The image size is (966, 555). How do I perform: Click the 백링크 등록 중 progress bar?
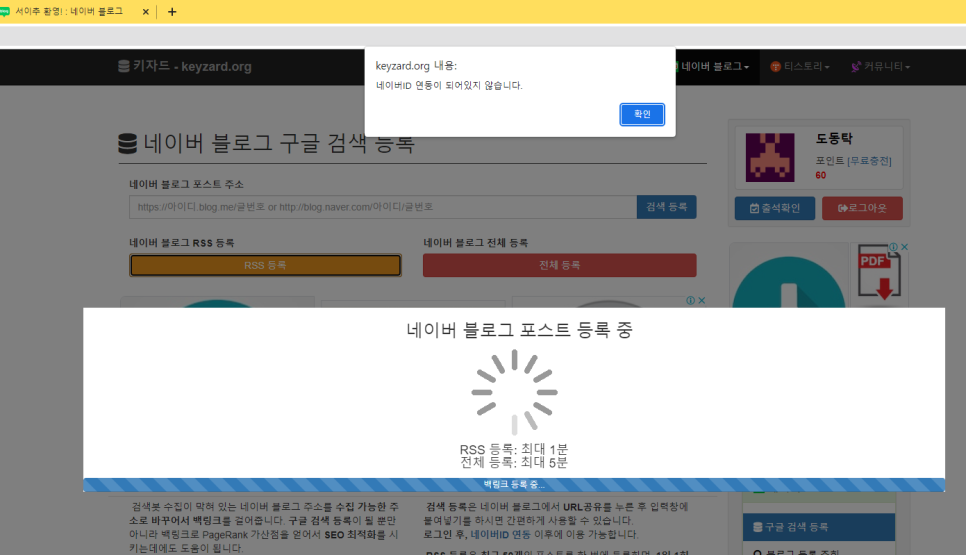pyautogui.click(x=514, y=485)
